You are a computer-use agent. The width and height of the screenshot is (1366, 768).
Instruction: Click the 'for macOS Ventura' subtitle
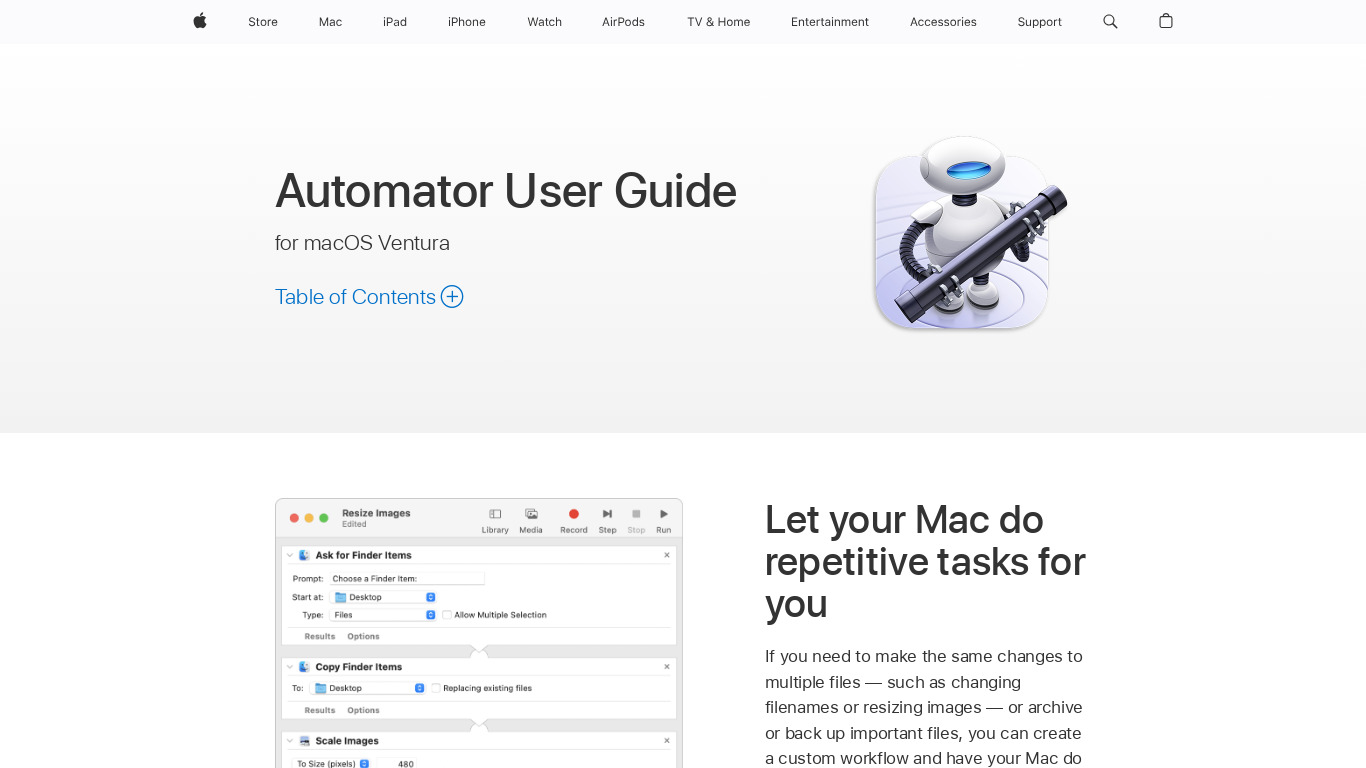362,243
